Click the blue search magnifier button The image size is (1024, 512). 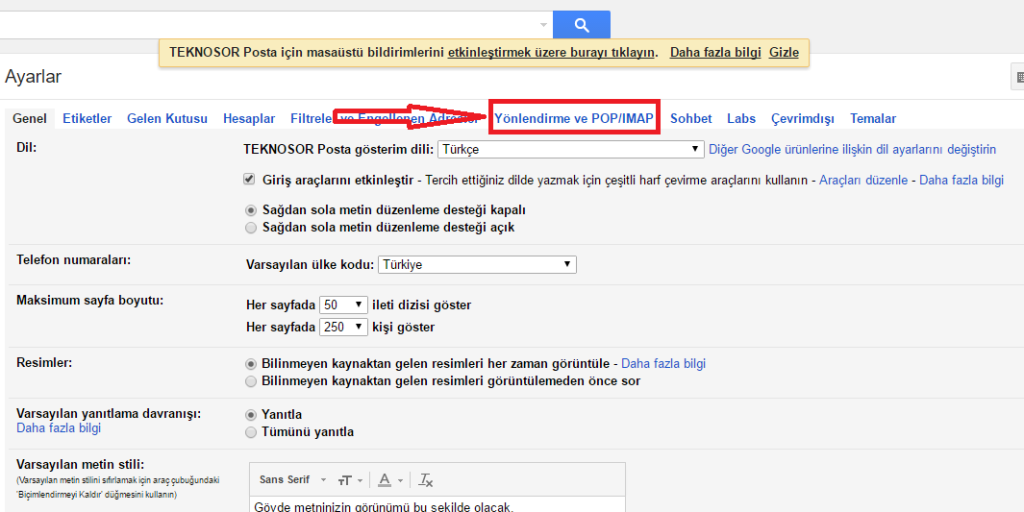(581, 25)
